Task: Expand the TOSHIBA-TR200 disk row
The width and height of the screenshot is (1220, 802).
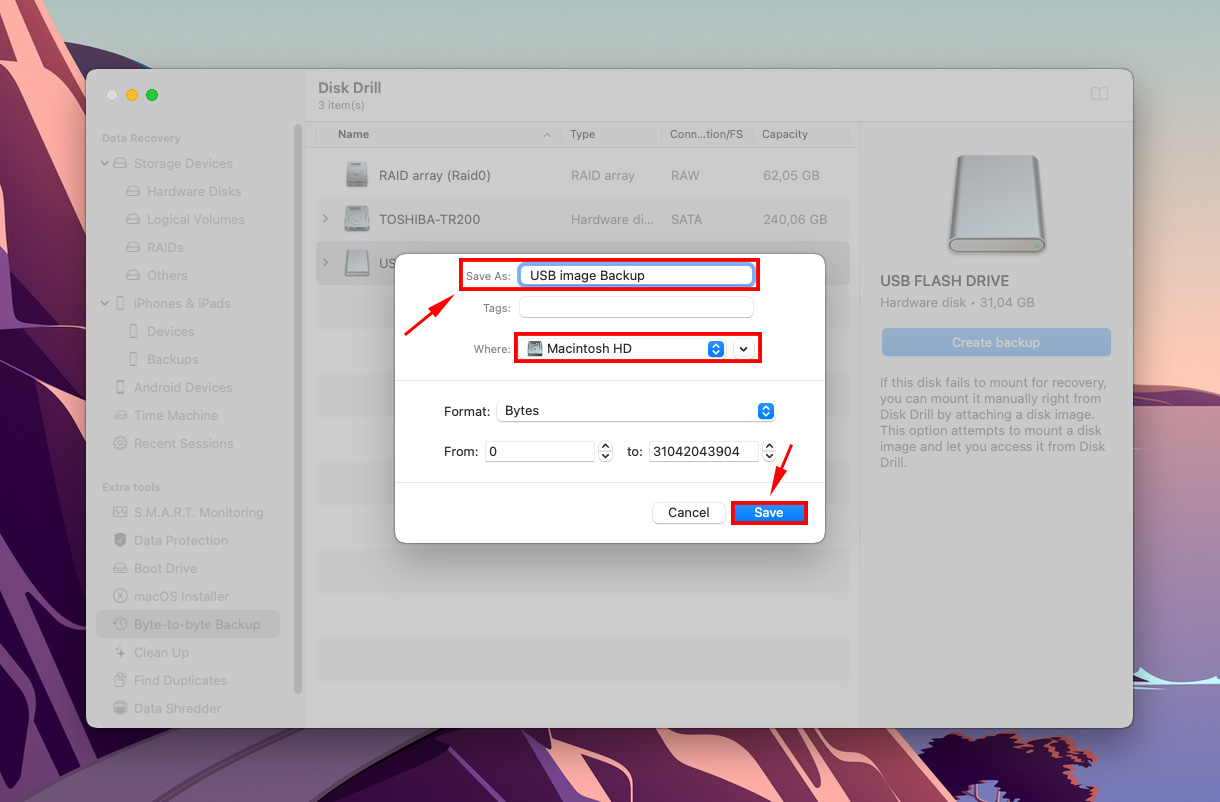Action: tap(323, 219)
